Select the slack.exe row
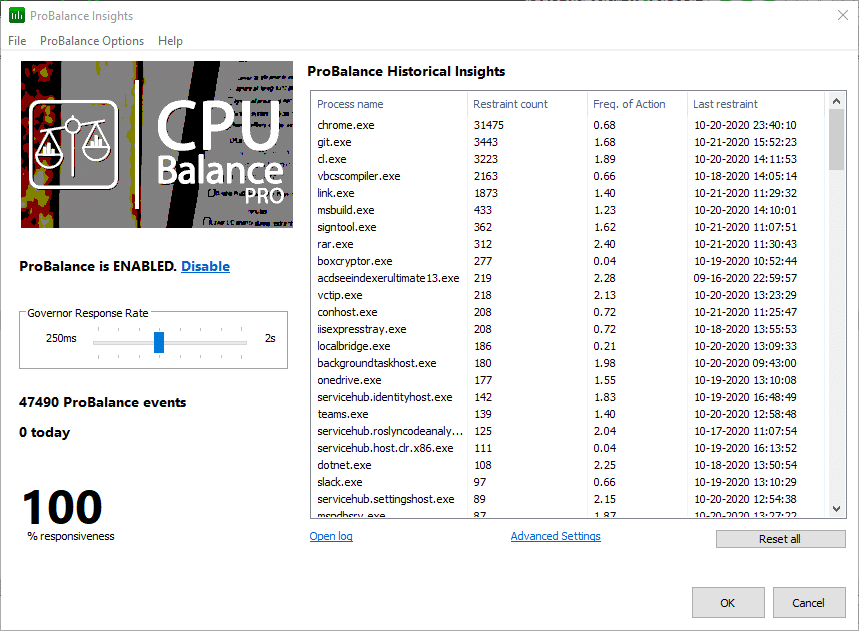The image size is (859, 631). coord(570,481)
